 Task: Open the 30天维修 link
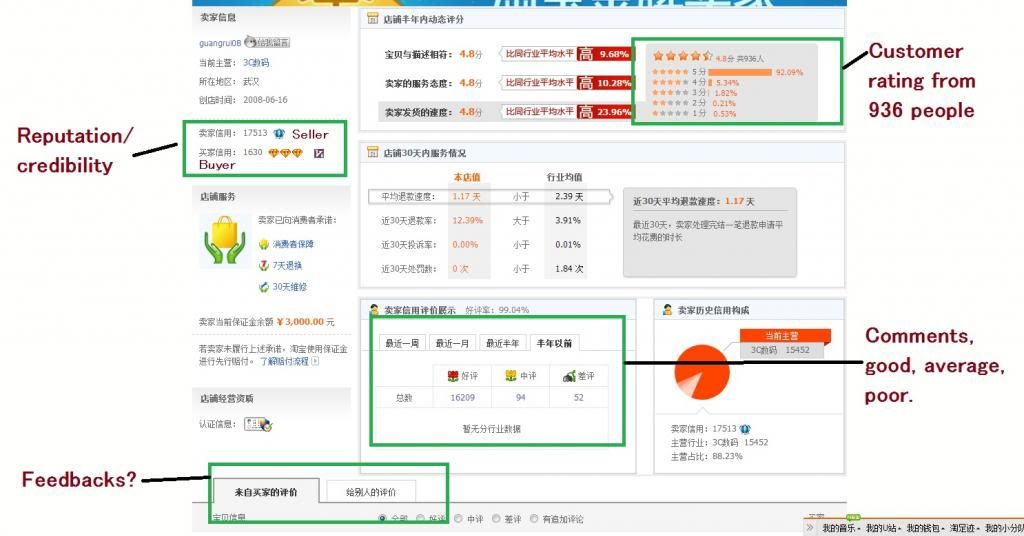pos(290,287)
